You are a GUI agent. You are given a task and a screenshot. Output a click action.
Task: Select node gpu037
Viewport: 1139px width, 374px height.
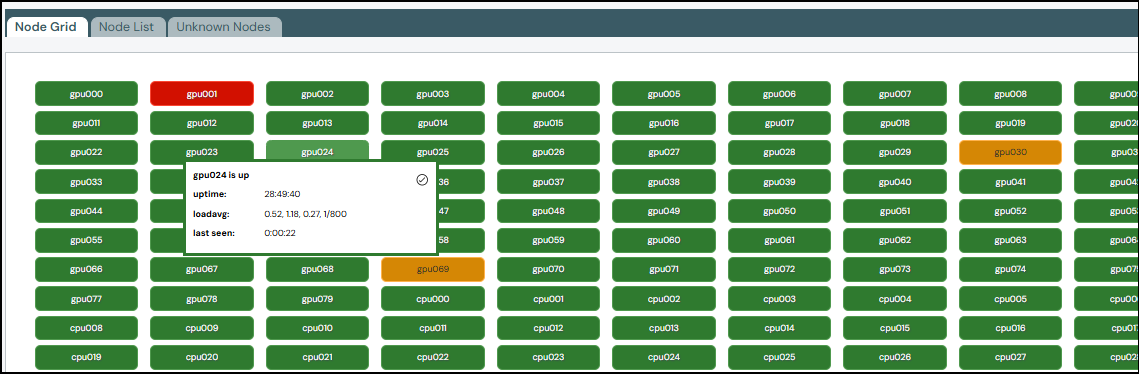coord(548,182)
